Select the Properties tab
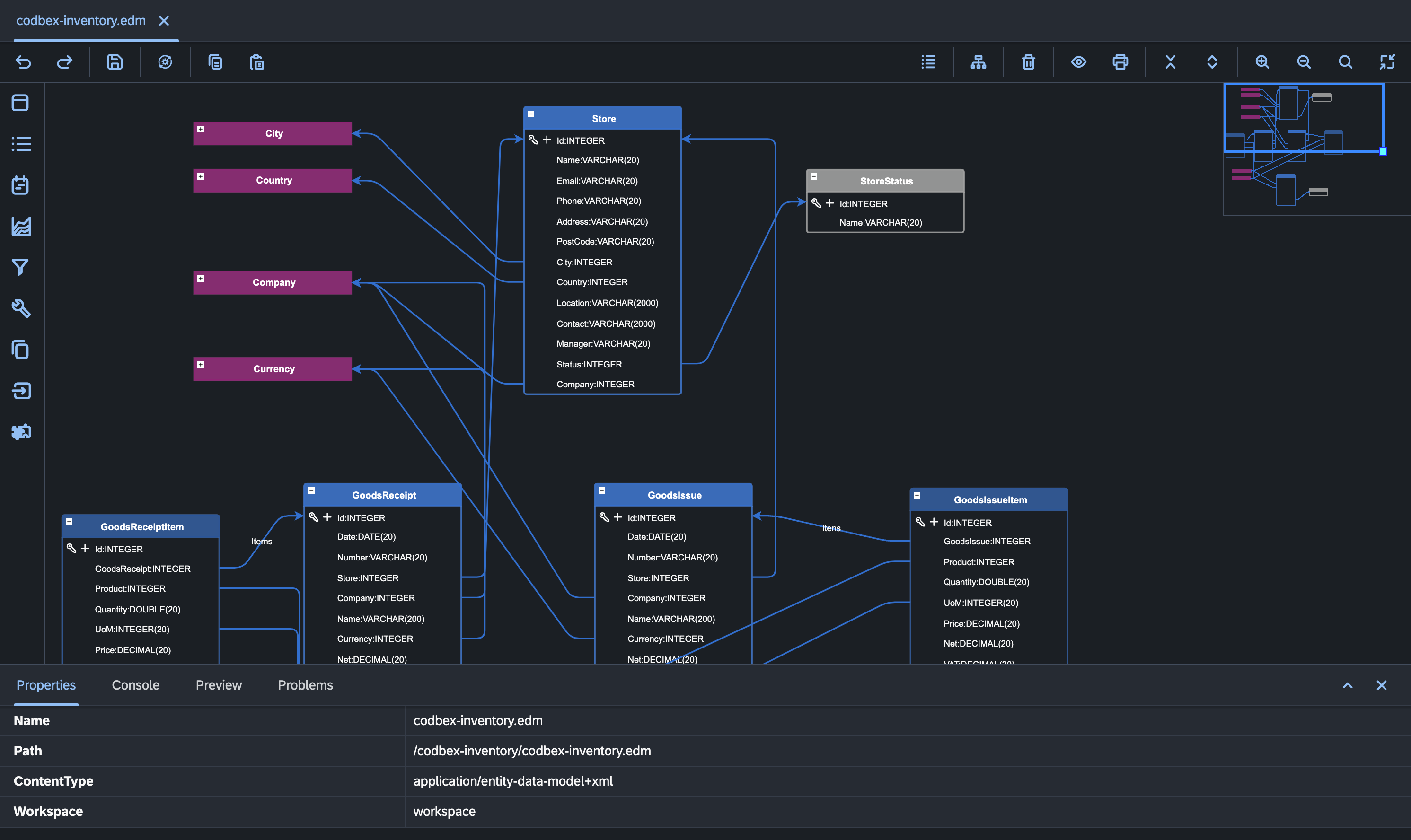This screenshot has width=1411, height=840. pyautogui.click(x=47, y=685)
